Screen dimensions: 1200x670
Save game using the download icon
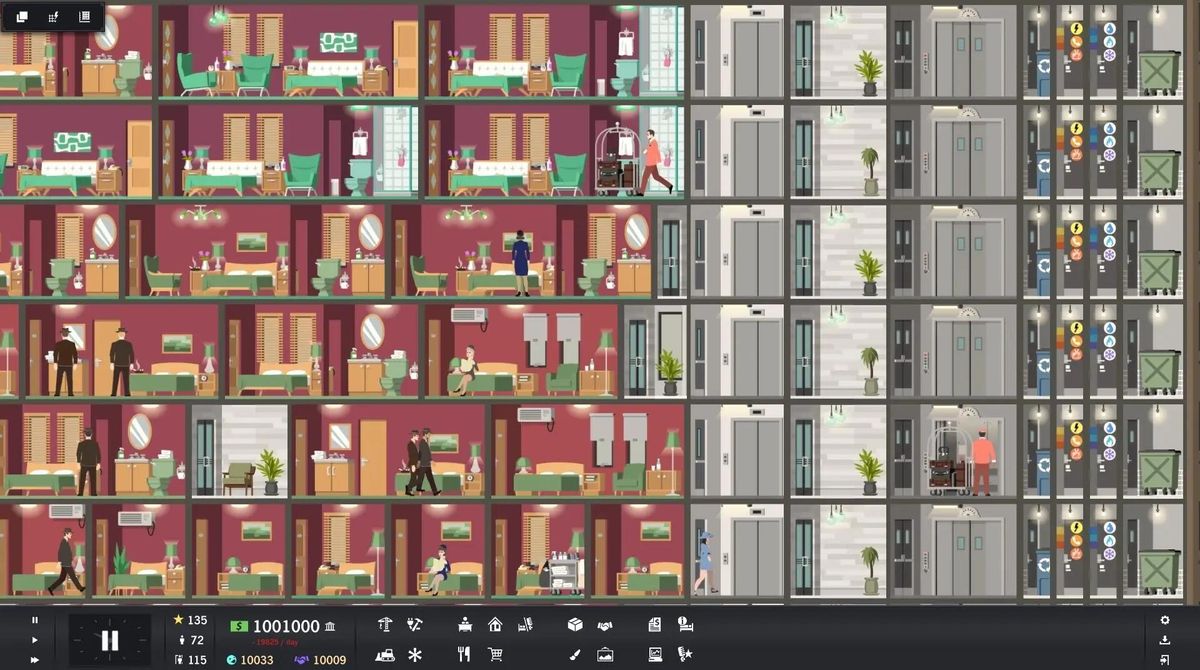[x=1165, y=641]
